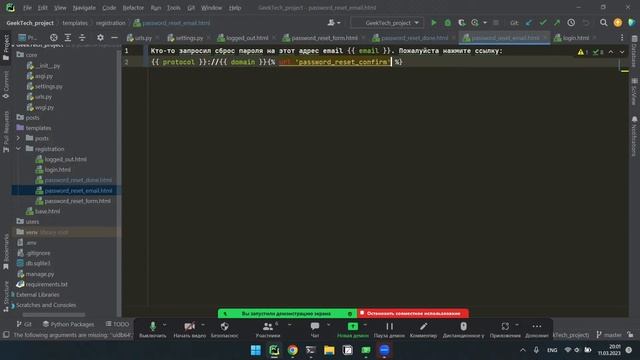This screenshot has height=360, width=640.
Task: Open the TODO tool window
Action: [117, 324]
